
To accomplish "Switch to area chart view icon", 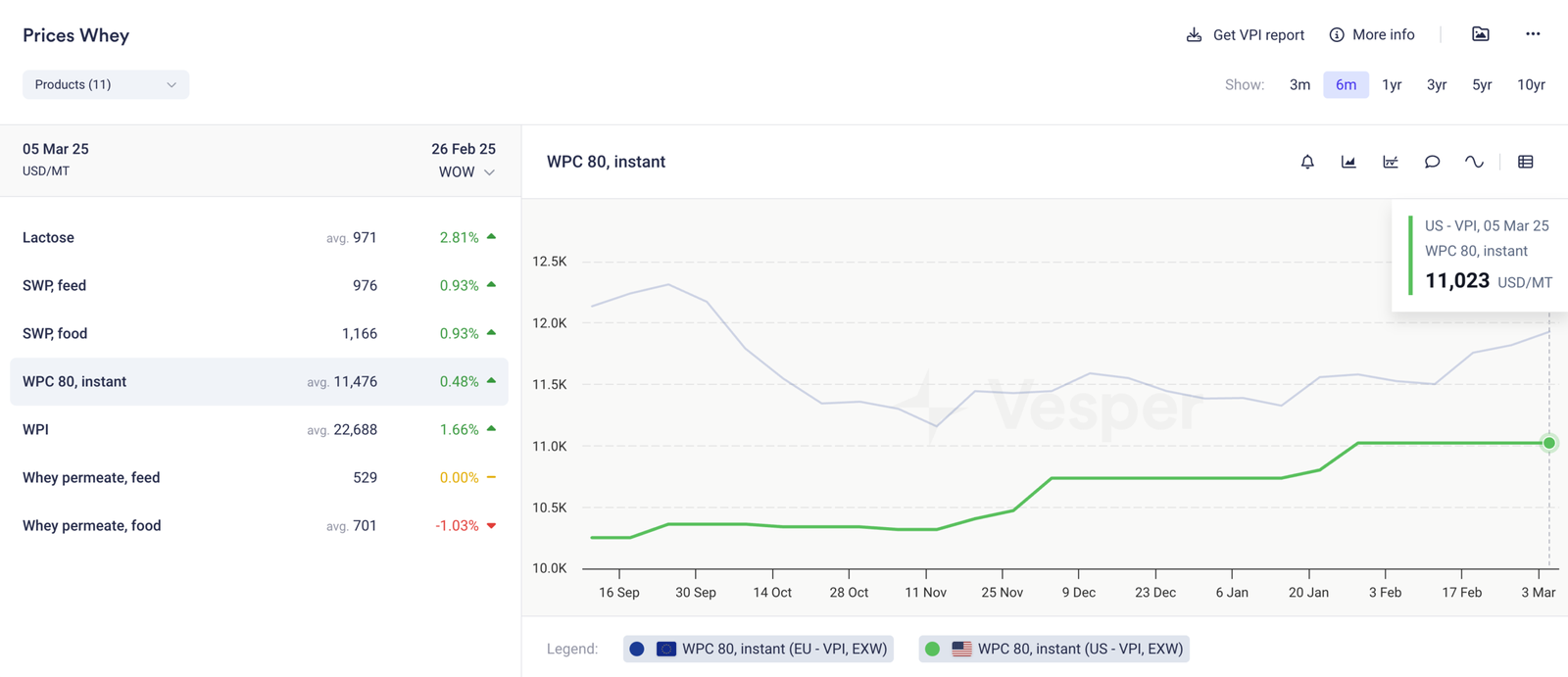I will (1348, 162).
